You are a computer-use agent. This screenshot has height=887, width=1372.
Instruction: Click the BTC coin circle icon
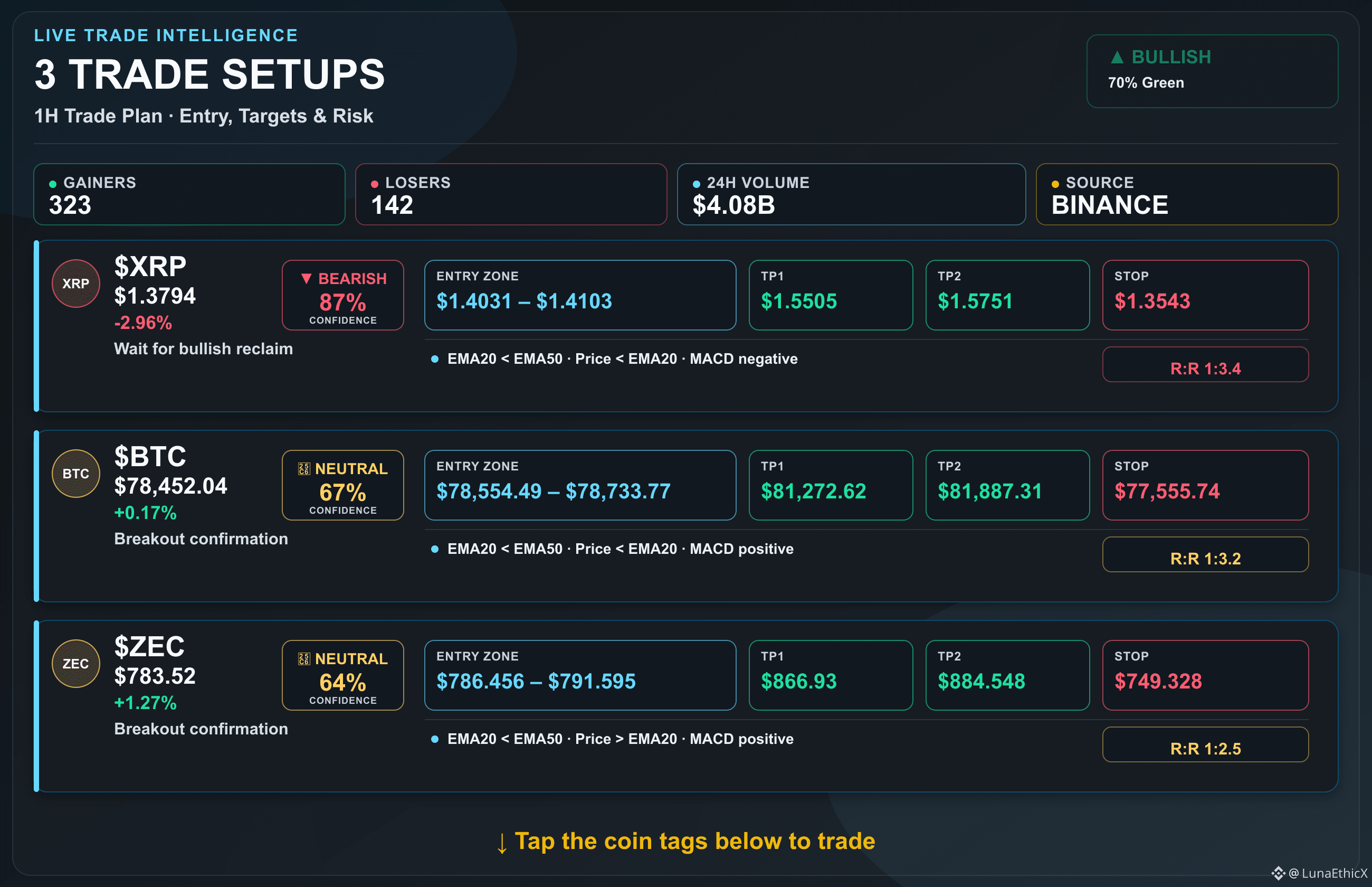[x=76, y=474]
